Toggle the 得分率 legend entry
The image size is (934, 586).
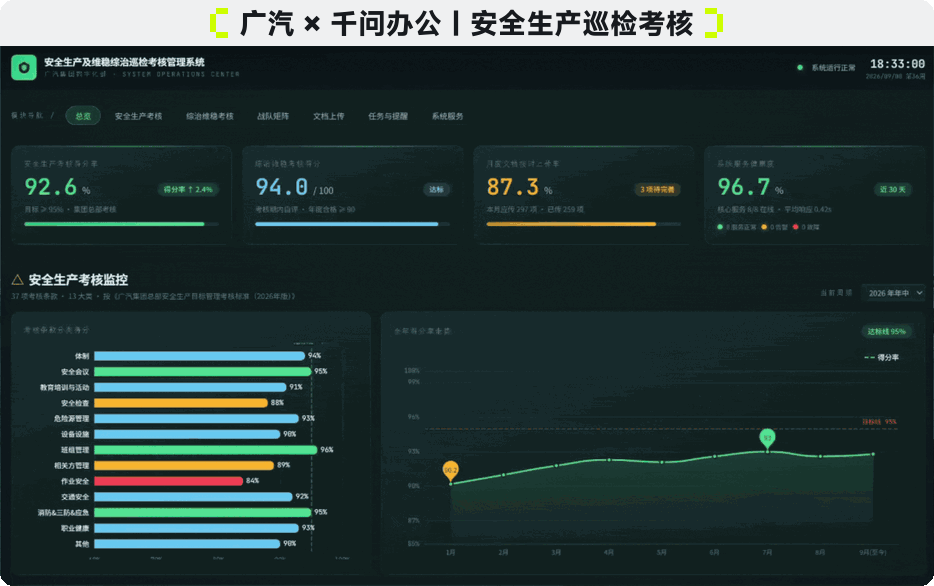tap(882, 357)
